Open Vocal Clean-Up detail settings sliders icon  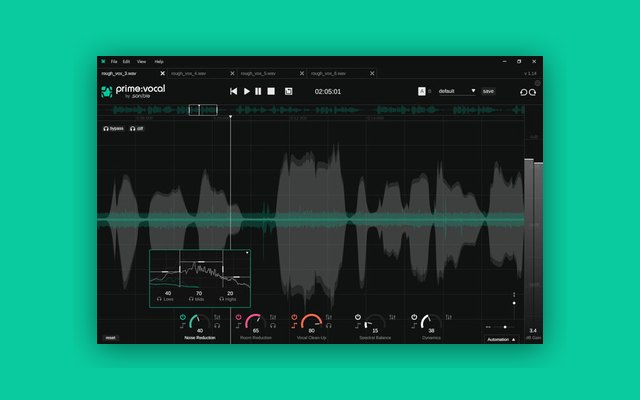click(329, 317)
